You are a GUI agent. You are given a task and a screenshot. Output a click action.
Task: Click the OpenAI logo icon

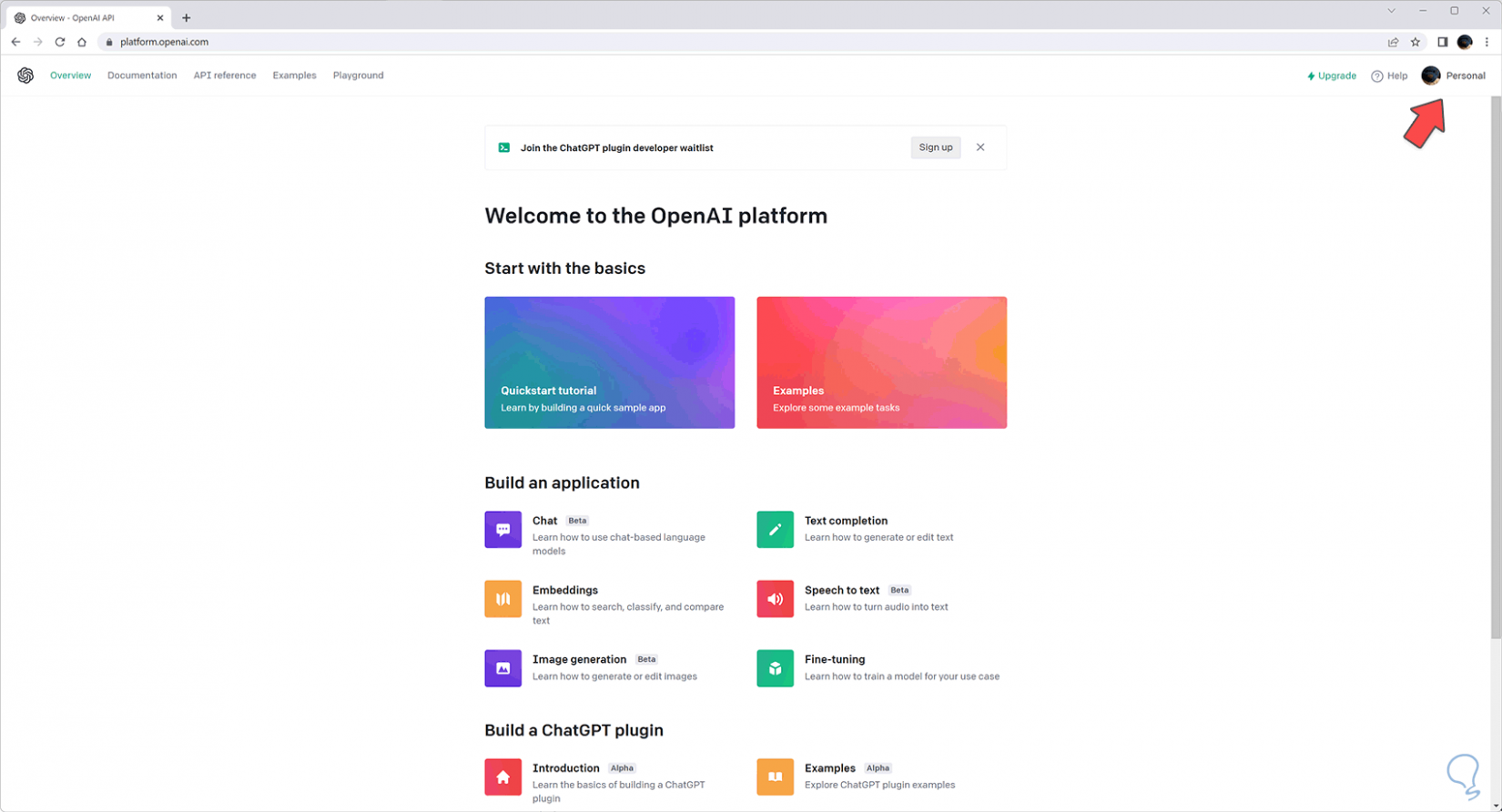pos(25,76)
